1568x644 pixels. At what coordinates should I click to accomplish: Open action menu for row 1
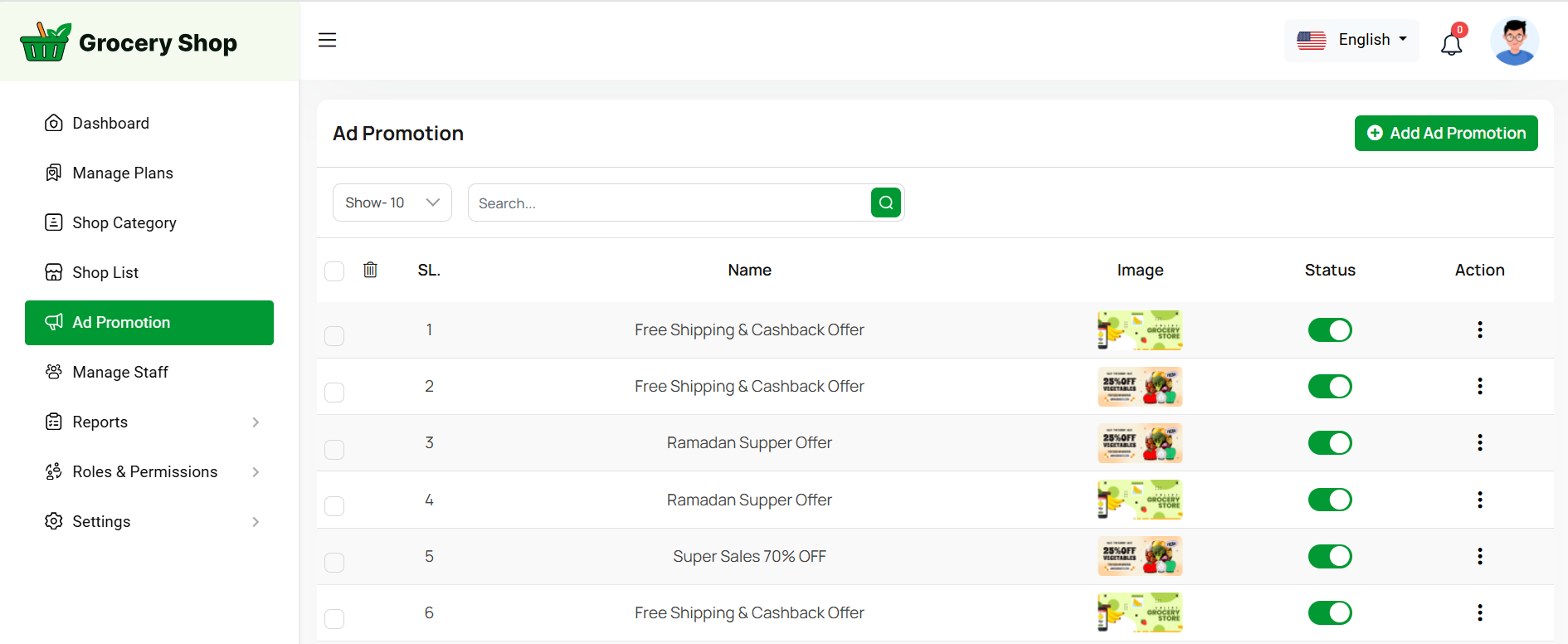point(1479,329)
